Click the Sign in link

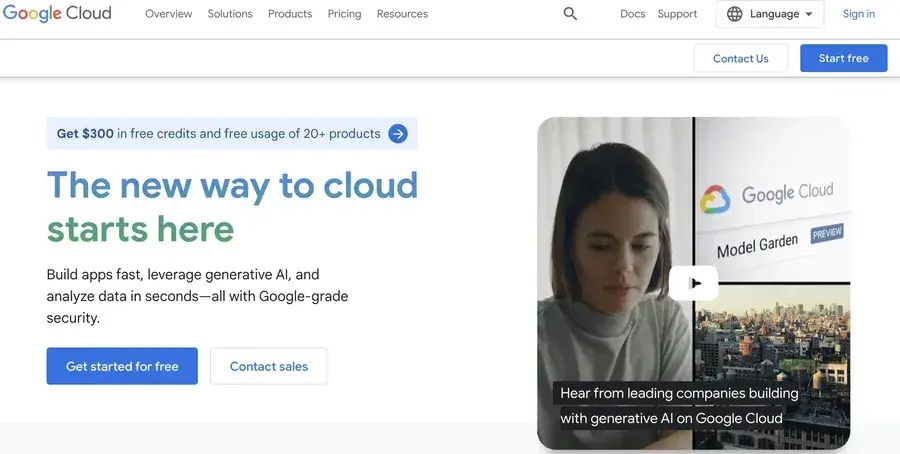(x=858, y=14)
